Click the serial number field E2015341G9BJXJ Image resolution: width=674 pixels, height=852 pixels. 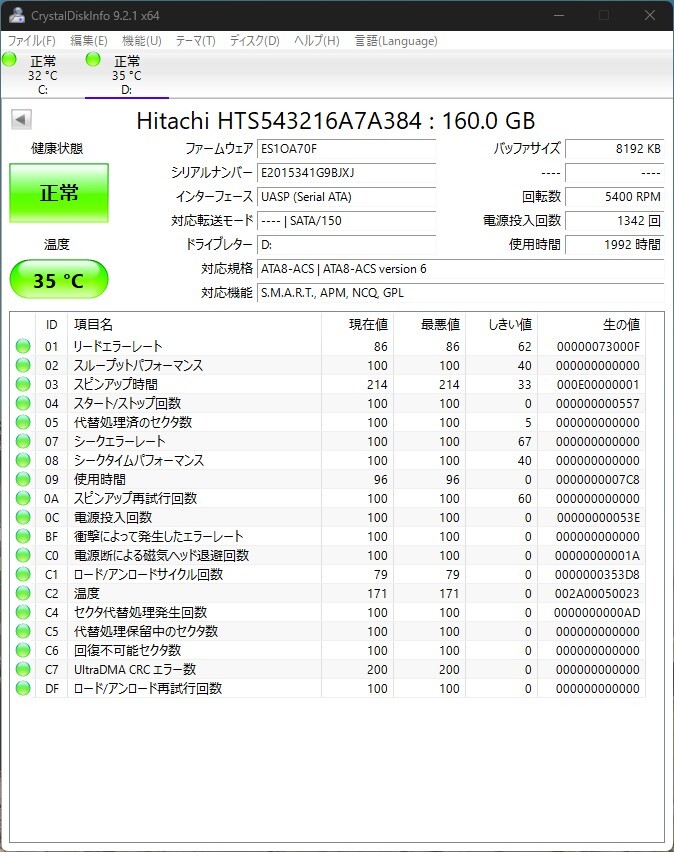coord(346,173)
